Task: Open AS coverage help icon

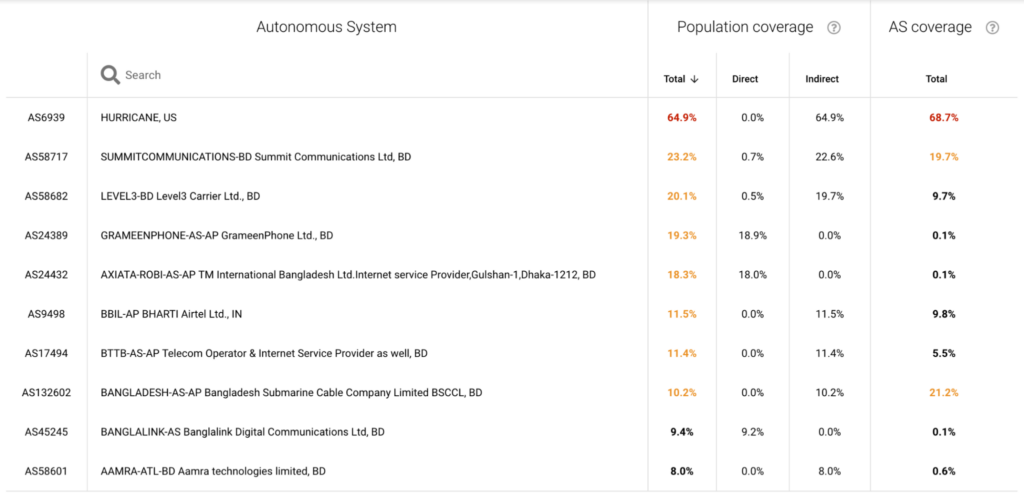Action: pos(992,28)
